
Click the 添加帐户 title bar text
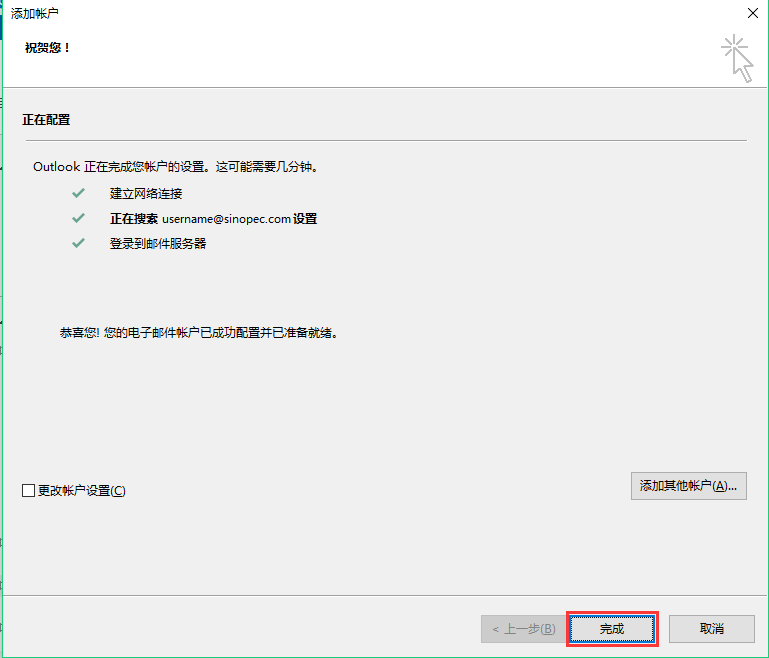(x=34, y=13)
